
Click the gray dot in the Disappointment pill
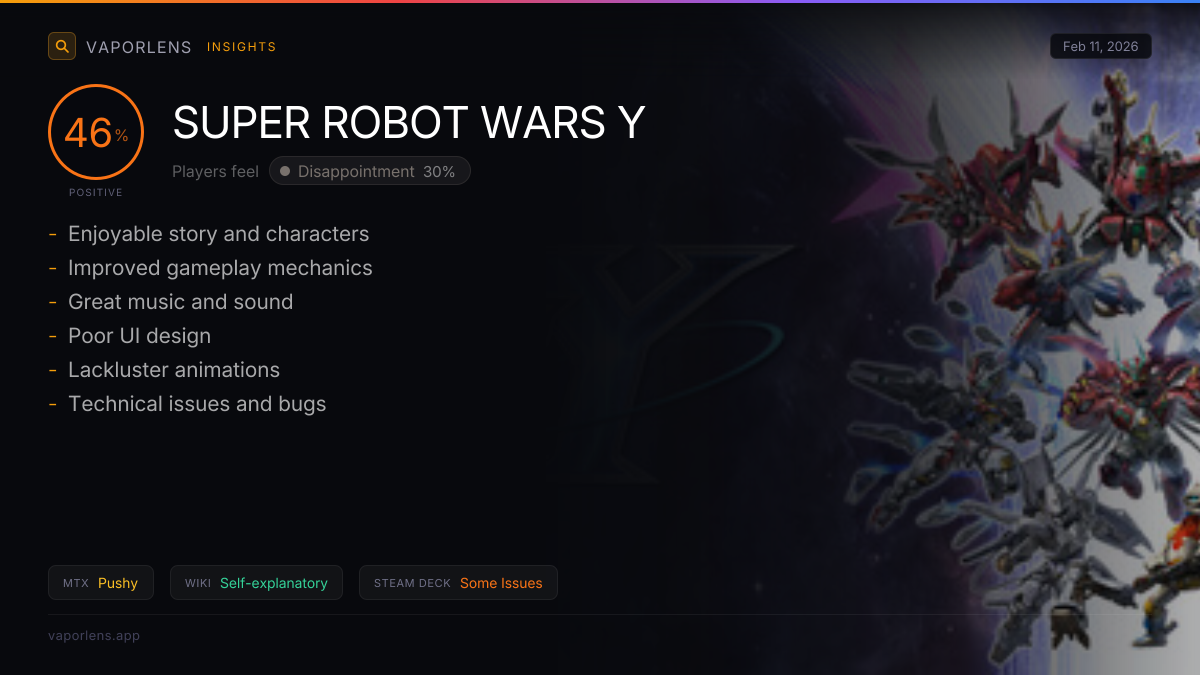coord(285,171)
